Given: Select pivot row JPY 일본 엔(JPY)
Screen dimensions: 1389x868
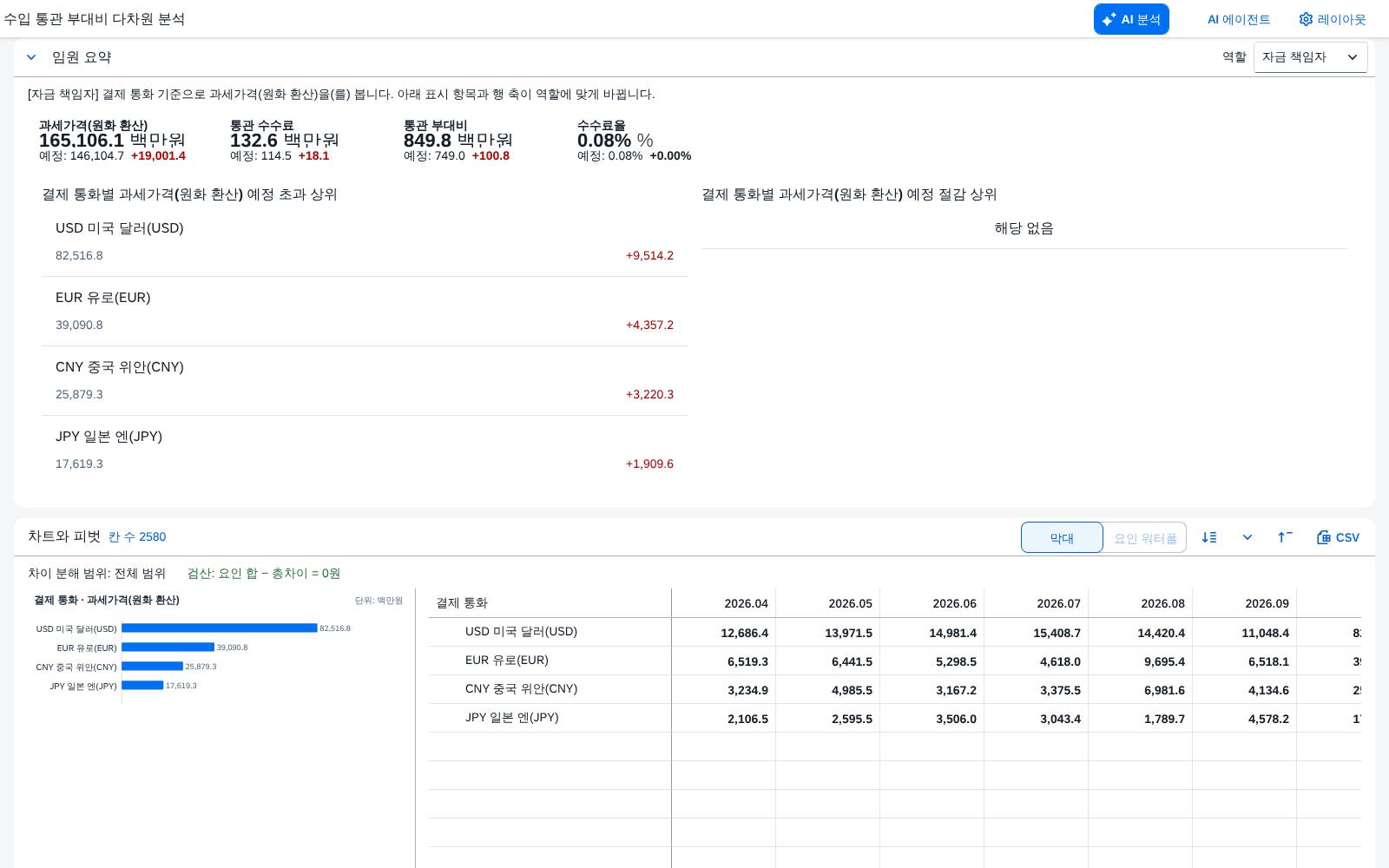Looking at the screenshot, I should click(x=550, y=718).
